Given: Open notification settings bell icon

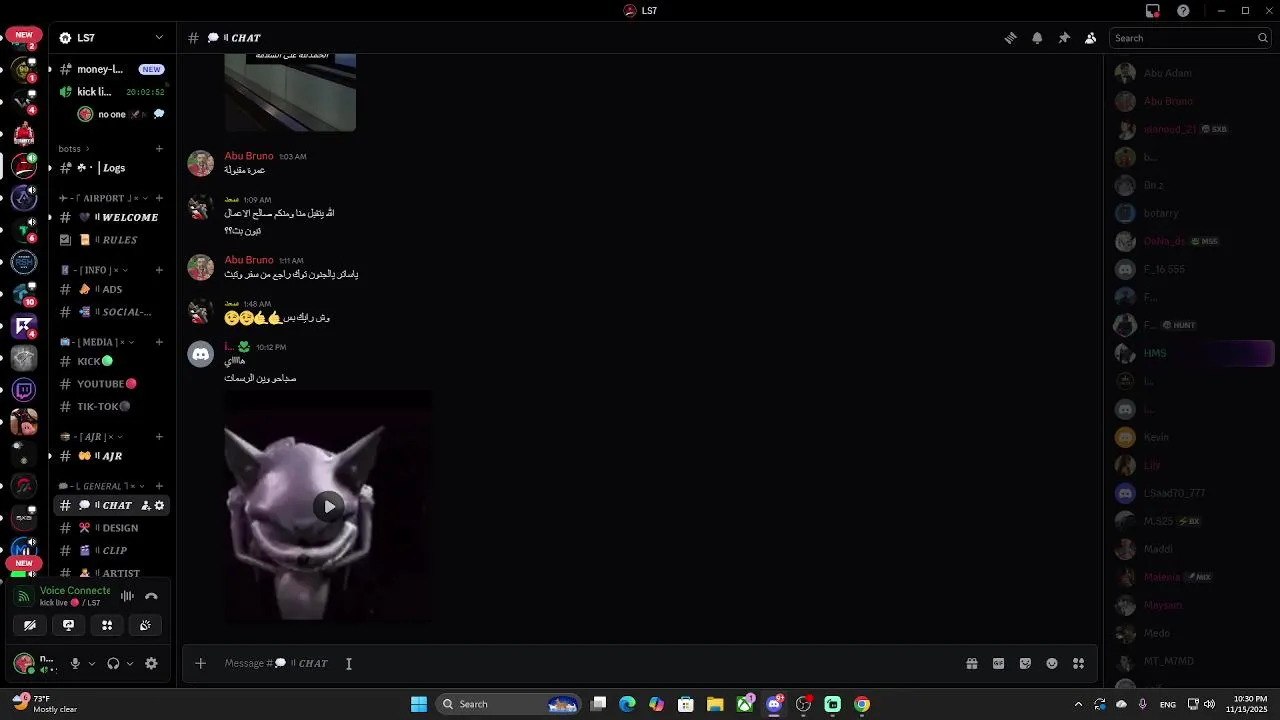Looking at the screenshot, I should 1037,38.
